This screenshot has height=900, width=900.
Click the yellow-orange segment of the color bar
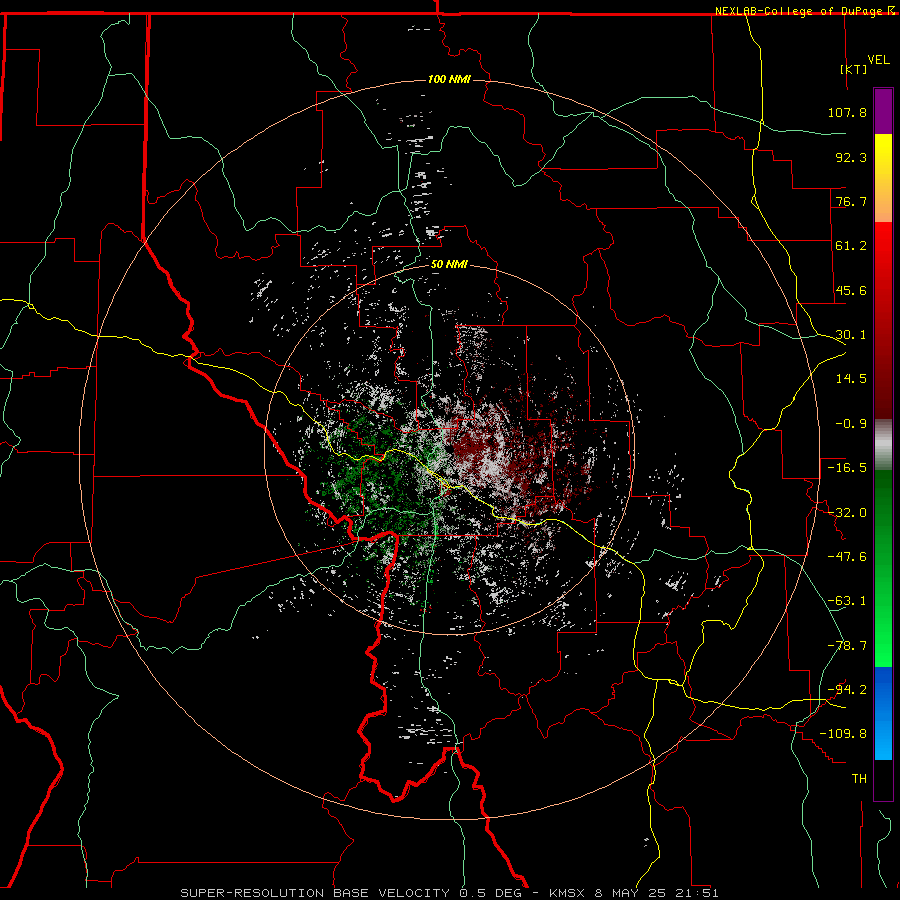[883, 178]
